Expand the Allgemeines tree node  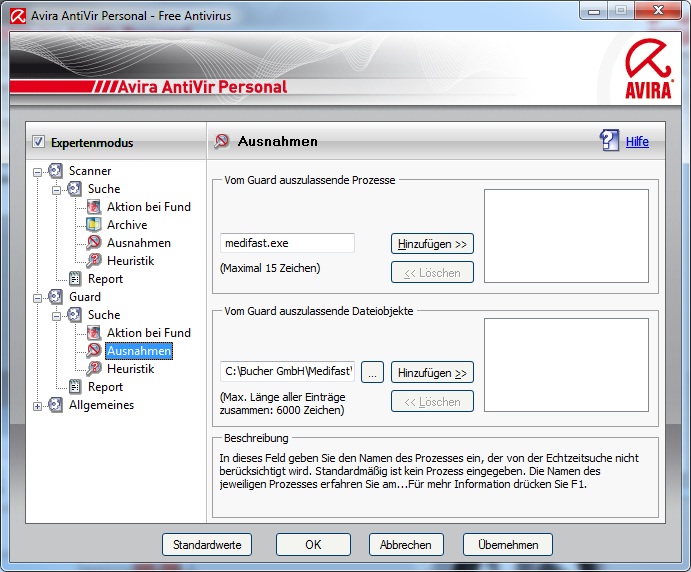[x=37, y=407]
